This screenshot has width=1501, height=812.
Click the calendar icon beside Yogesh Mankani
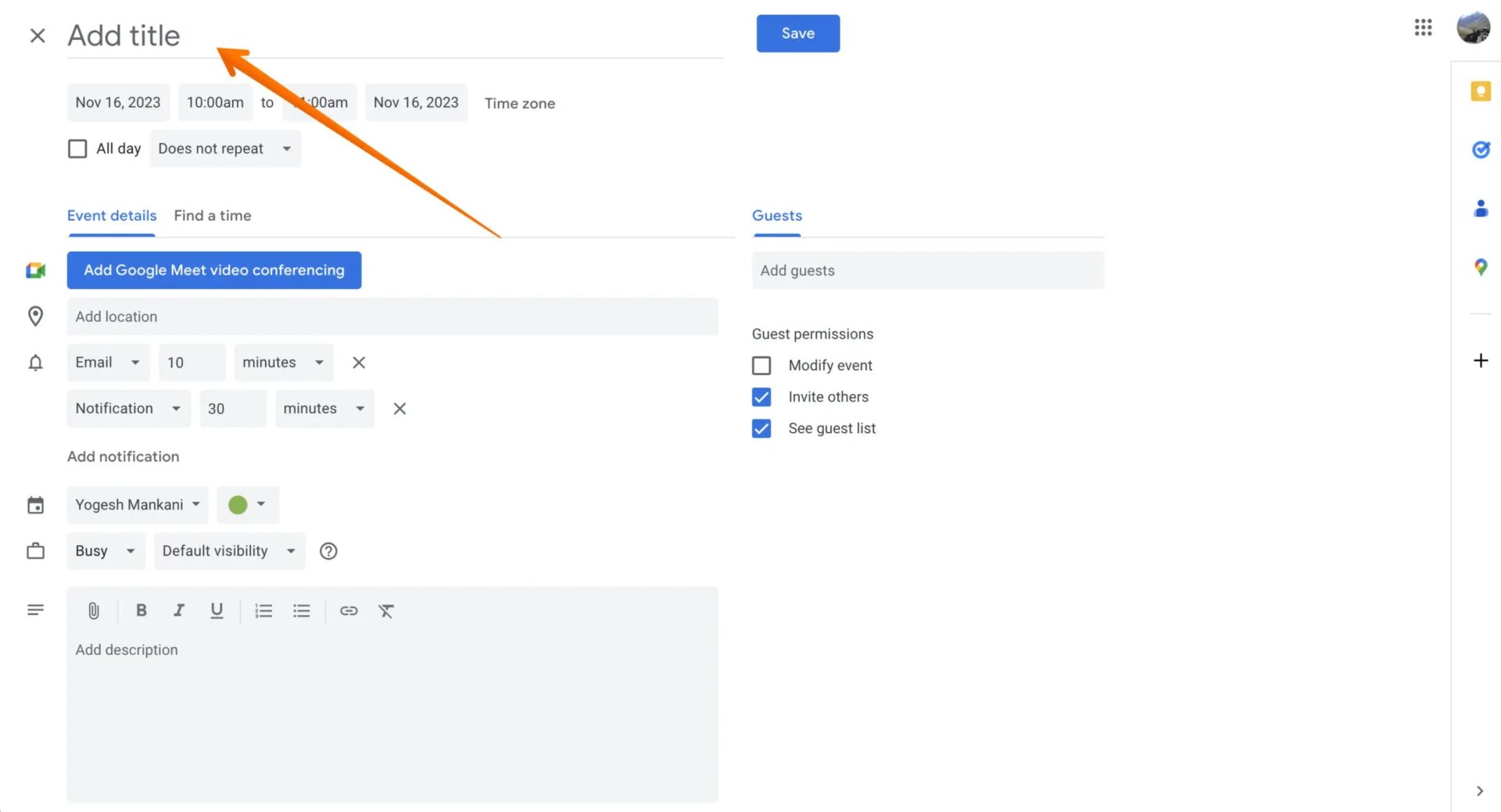point(35,505)
